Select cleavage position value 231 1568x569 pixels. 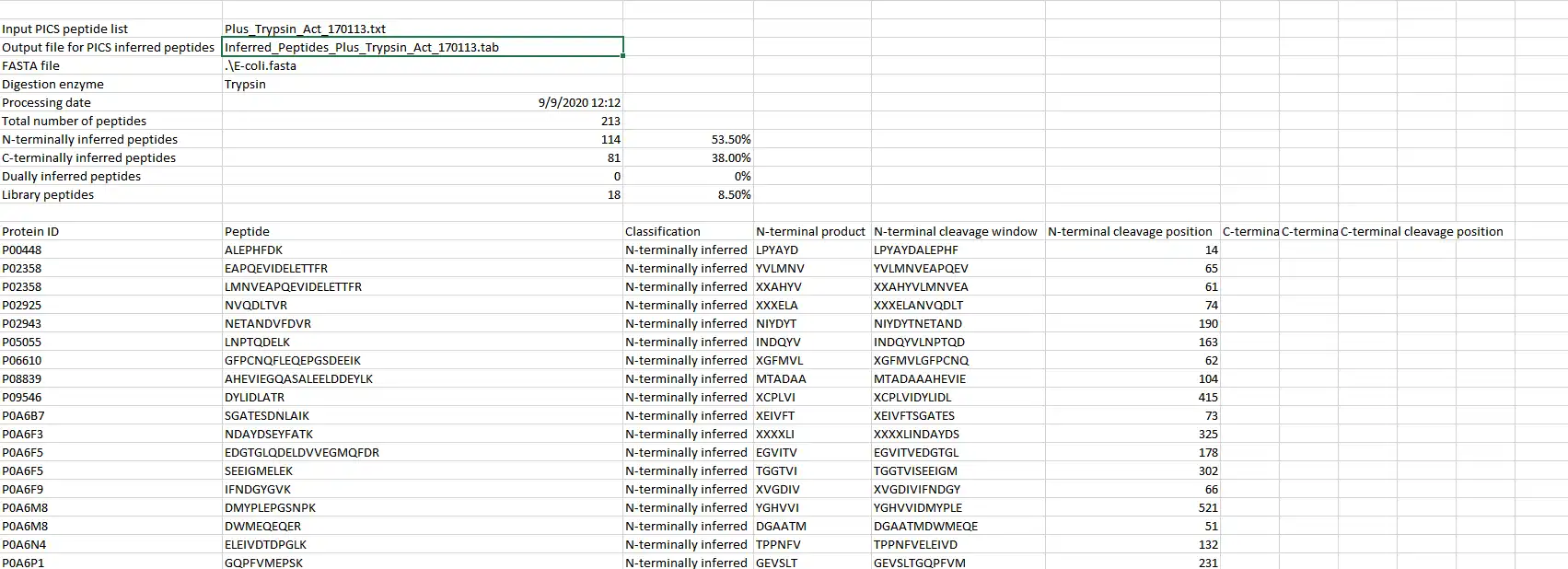point(1132,562)
